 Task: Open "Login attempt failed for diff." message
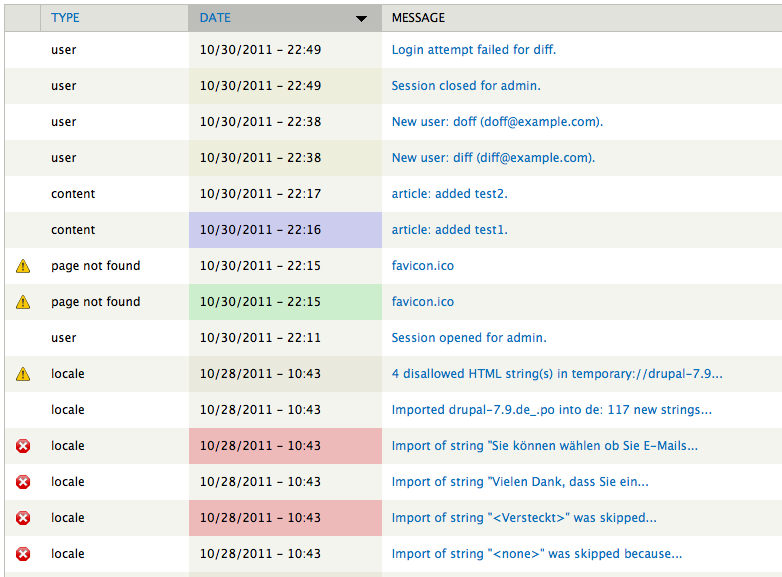473,50
